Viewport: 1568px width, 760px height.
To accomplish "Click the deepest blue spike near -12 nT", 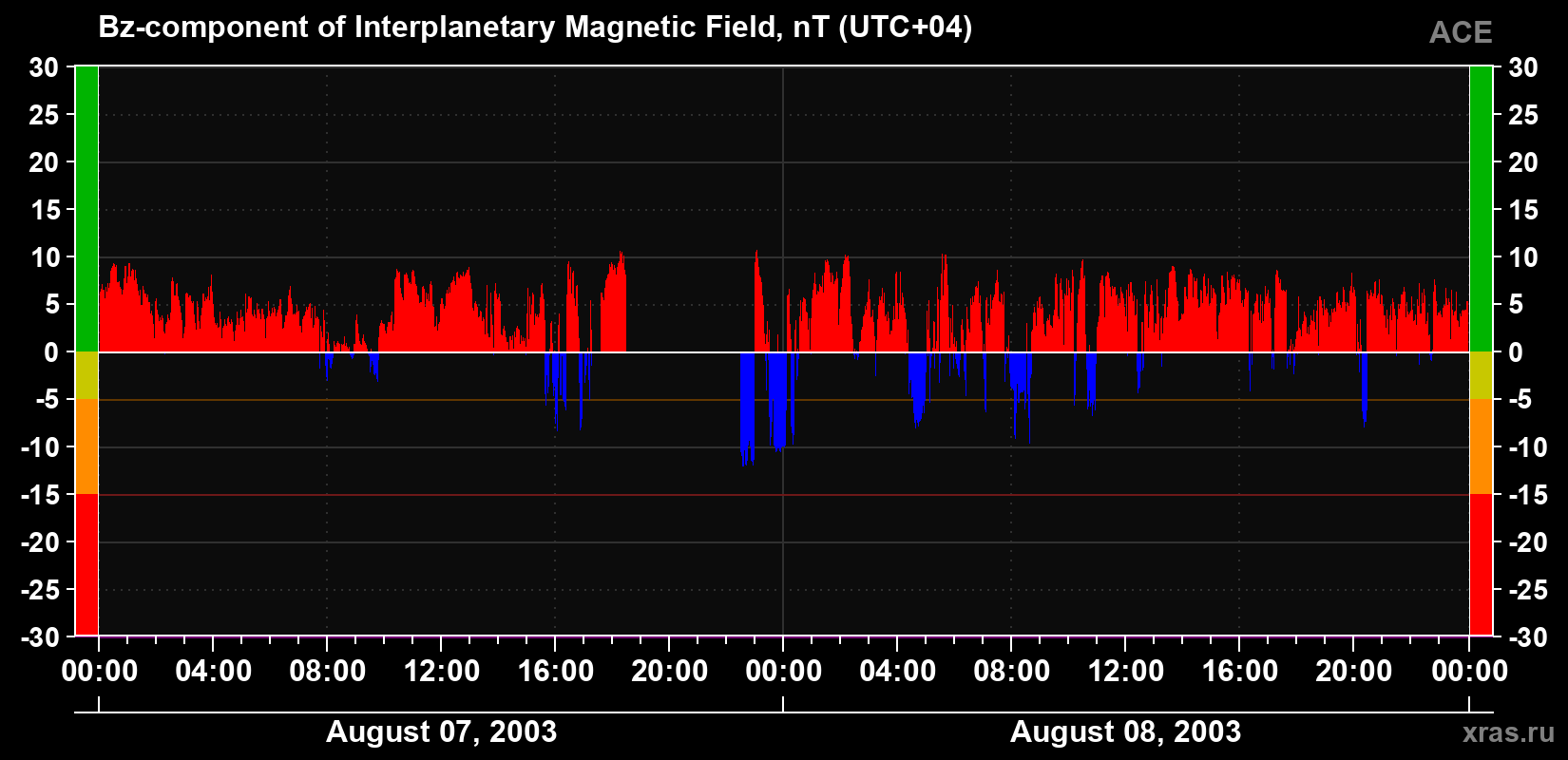I will click(748, 408).
